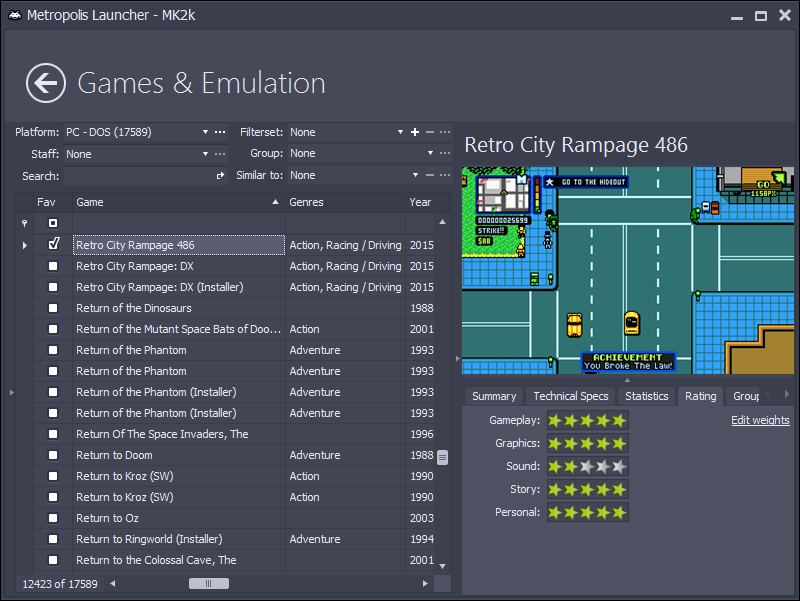The image size is (800, 601).
Task: Switch to the Summary tab
Action: (x=494, y=396)
